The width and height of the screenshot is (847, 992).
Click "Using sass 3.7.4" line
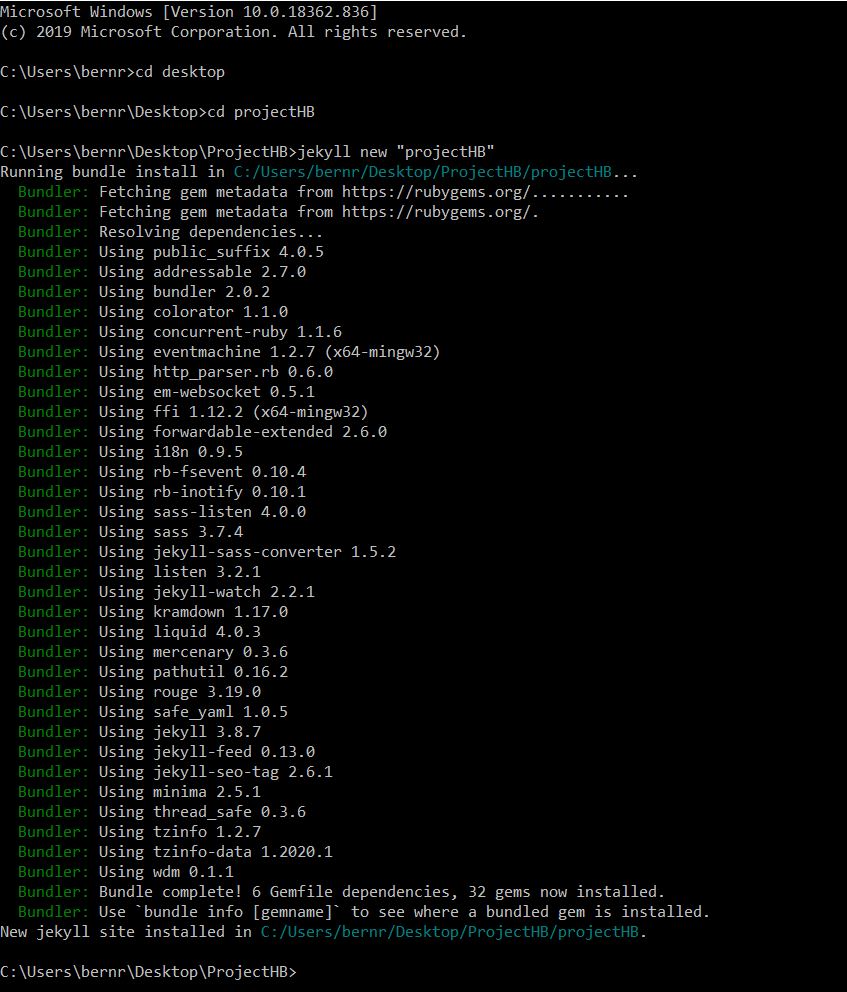pyautogui.click(x=130, y=532)
